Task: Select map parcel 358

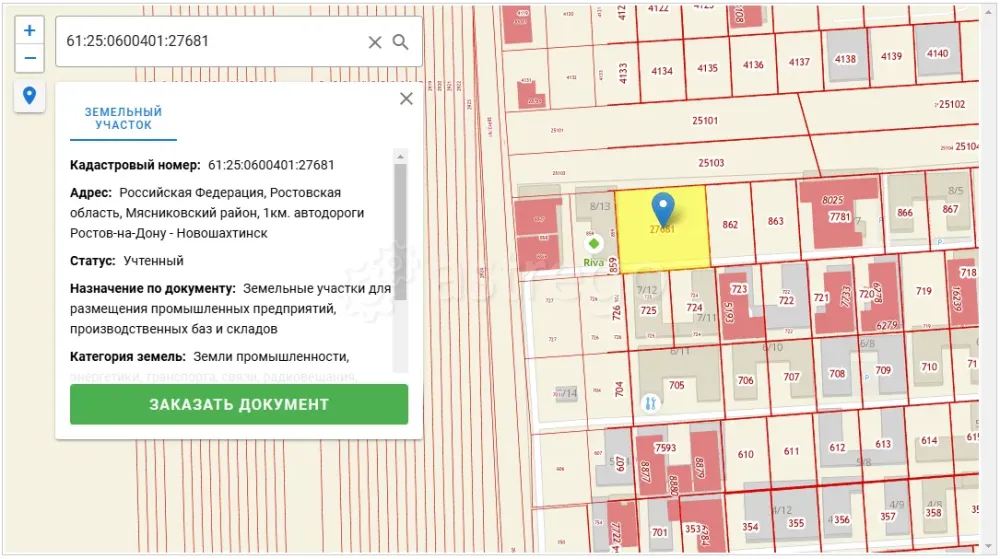Action: (x=933, y=513)
